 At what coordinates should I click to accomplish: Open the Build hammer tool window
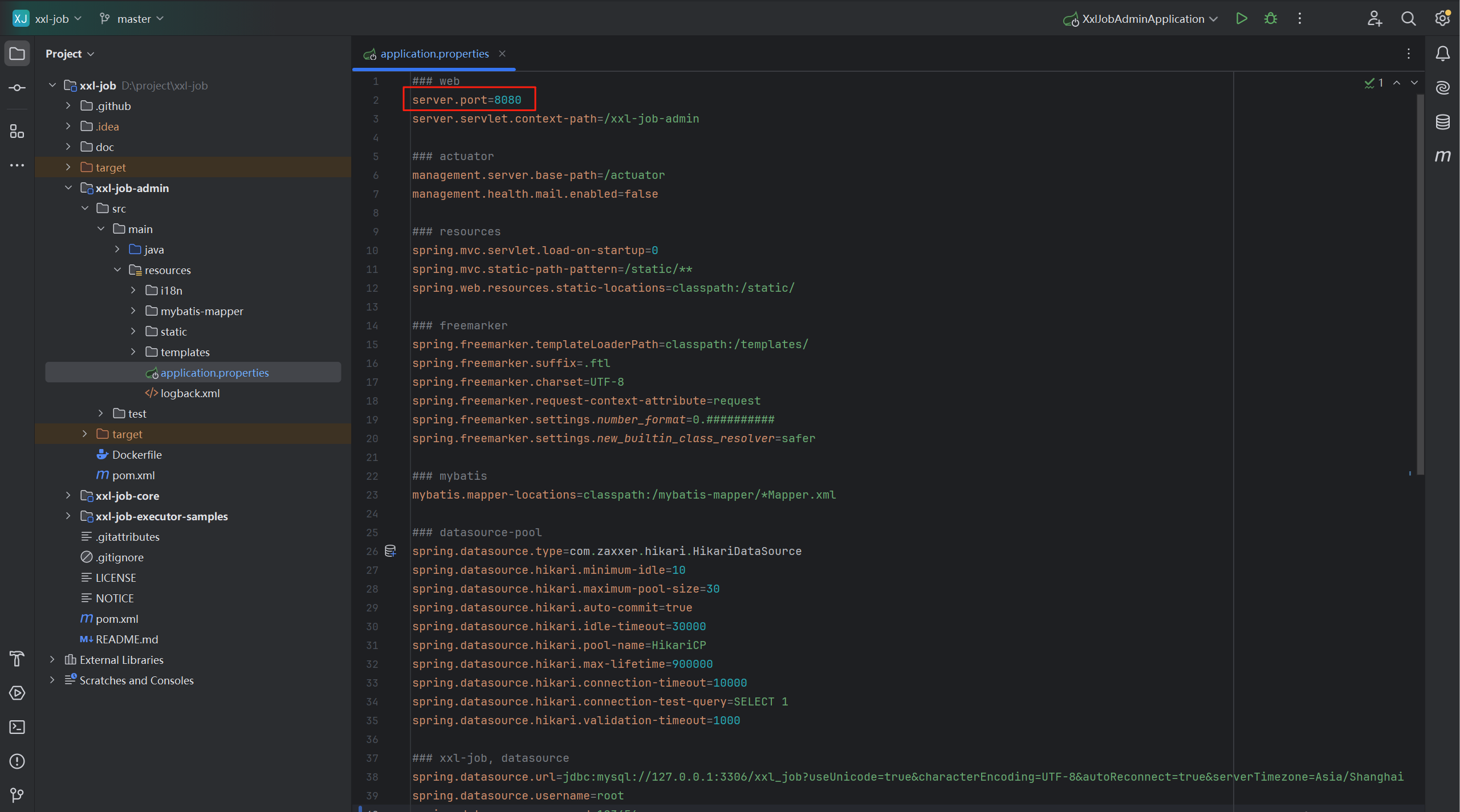point(17,659)
